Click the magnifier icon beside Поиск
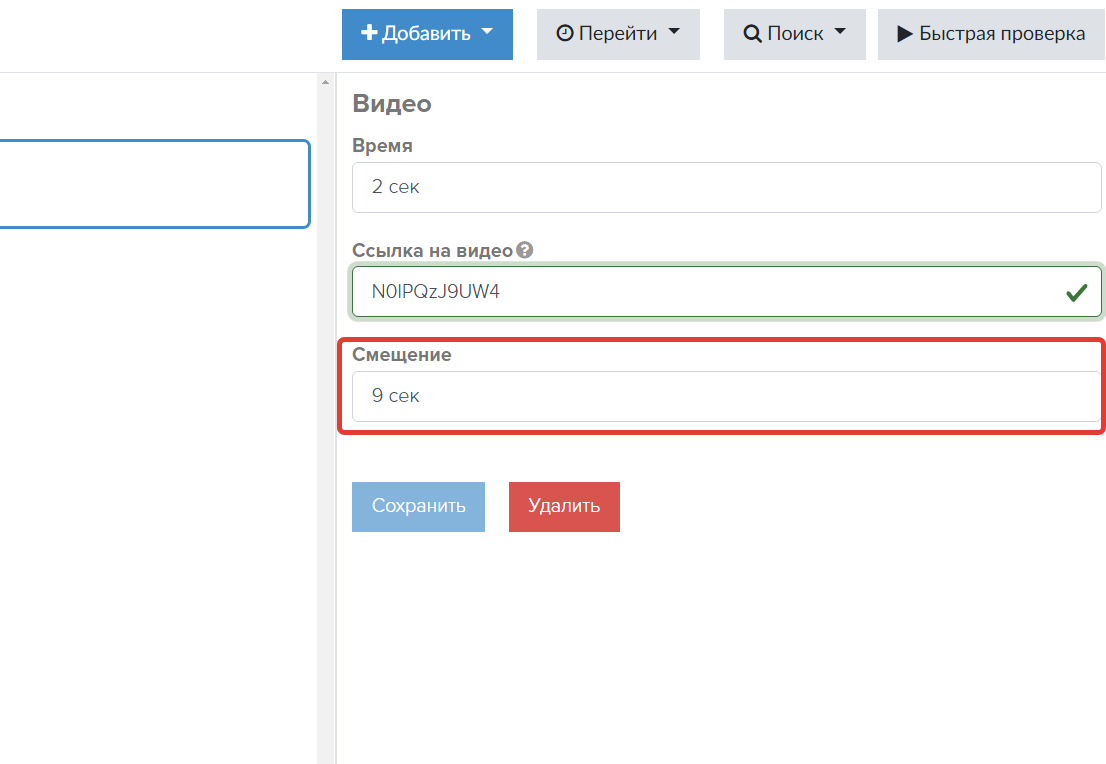This screenshot has width=1106, height=764. click(x=752, y=34)
